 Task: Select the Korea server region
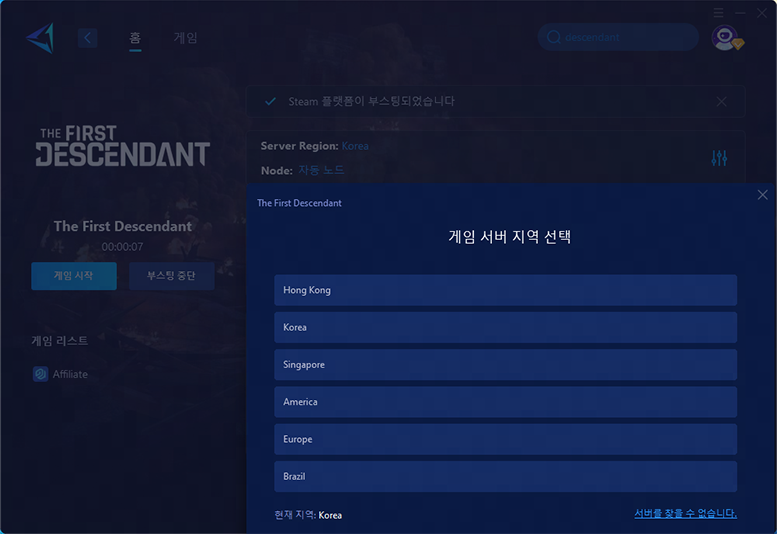coord(505,327)
